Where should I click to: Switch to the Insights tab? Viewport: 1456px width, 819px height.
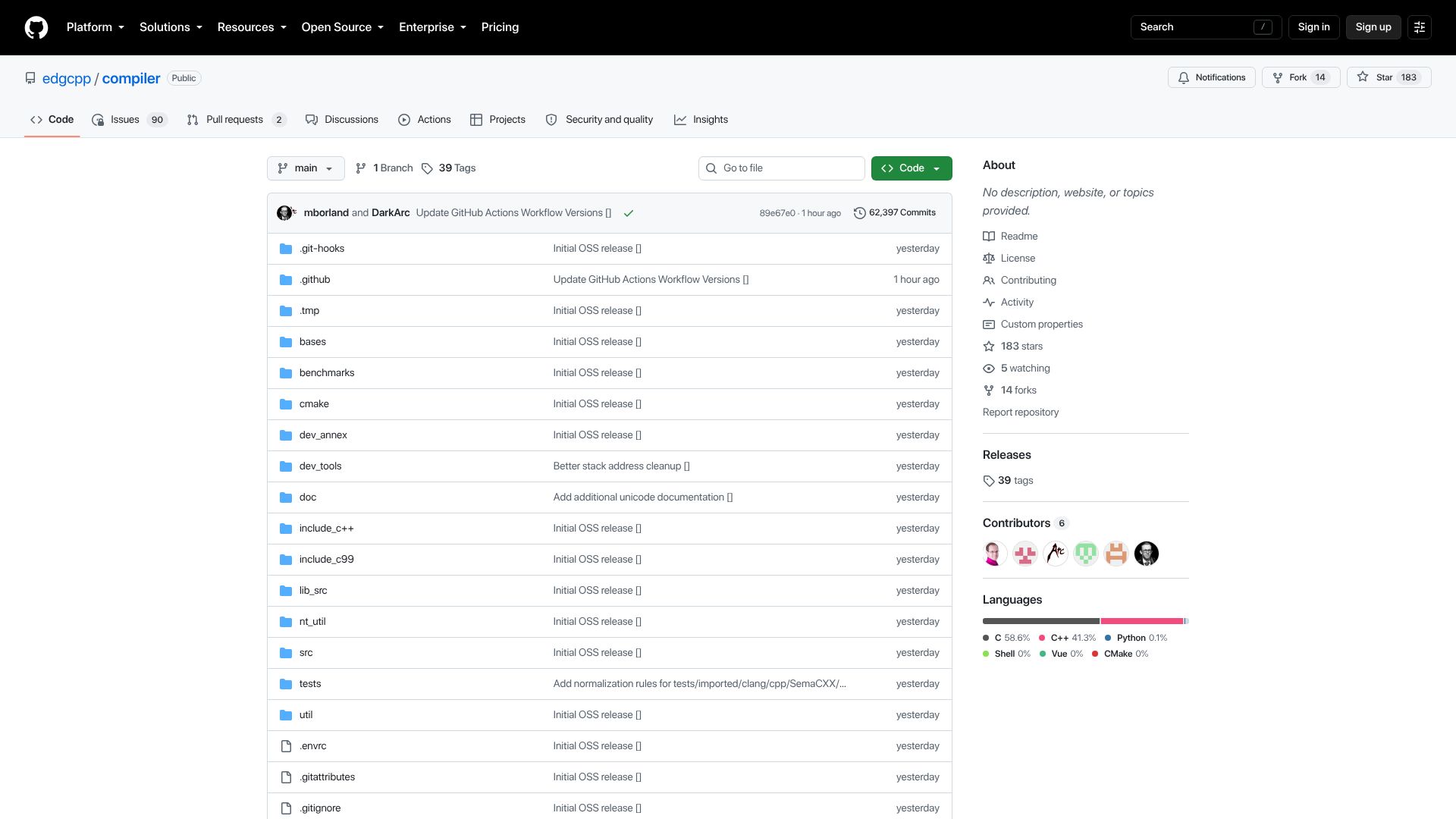coord(701,120)
